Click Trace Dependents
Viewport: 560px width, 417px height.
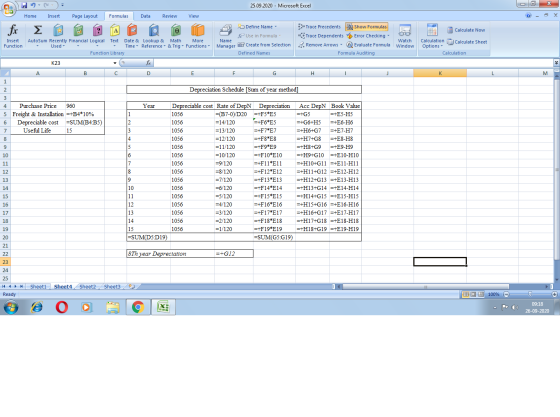pyautogui.click(x=321, y=36)
